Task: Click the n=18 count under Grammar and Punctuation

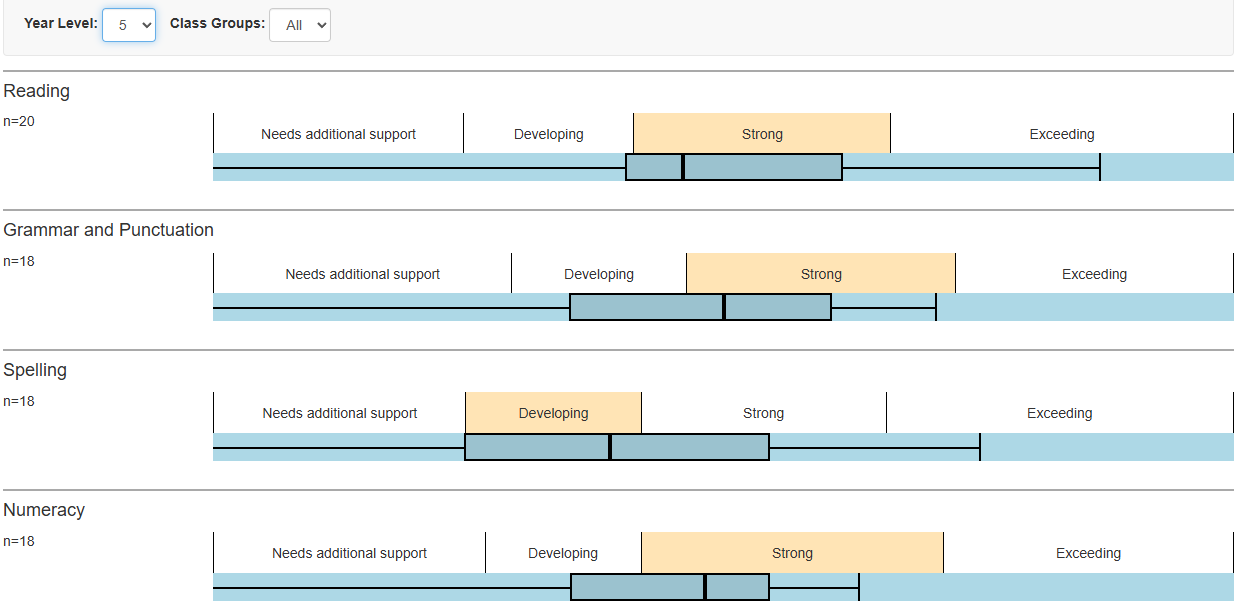Action: 19,262
